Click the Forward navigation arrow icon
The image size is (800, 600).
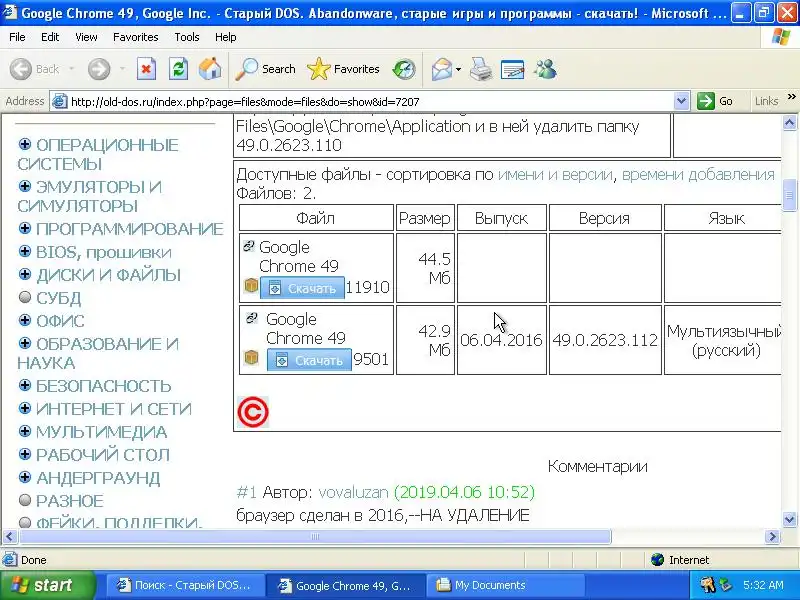[98, 69]
